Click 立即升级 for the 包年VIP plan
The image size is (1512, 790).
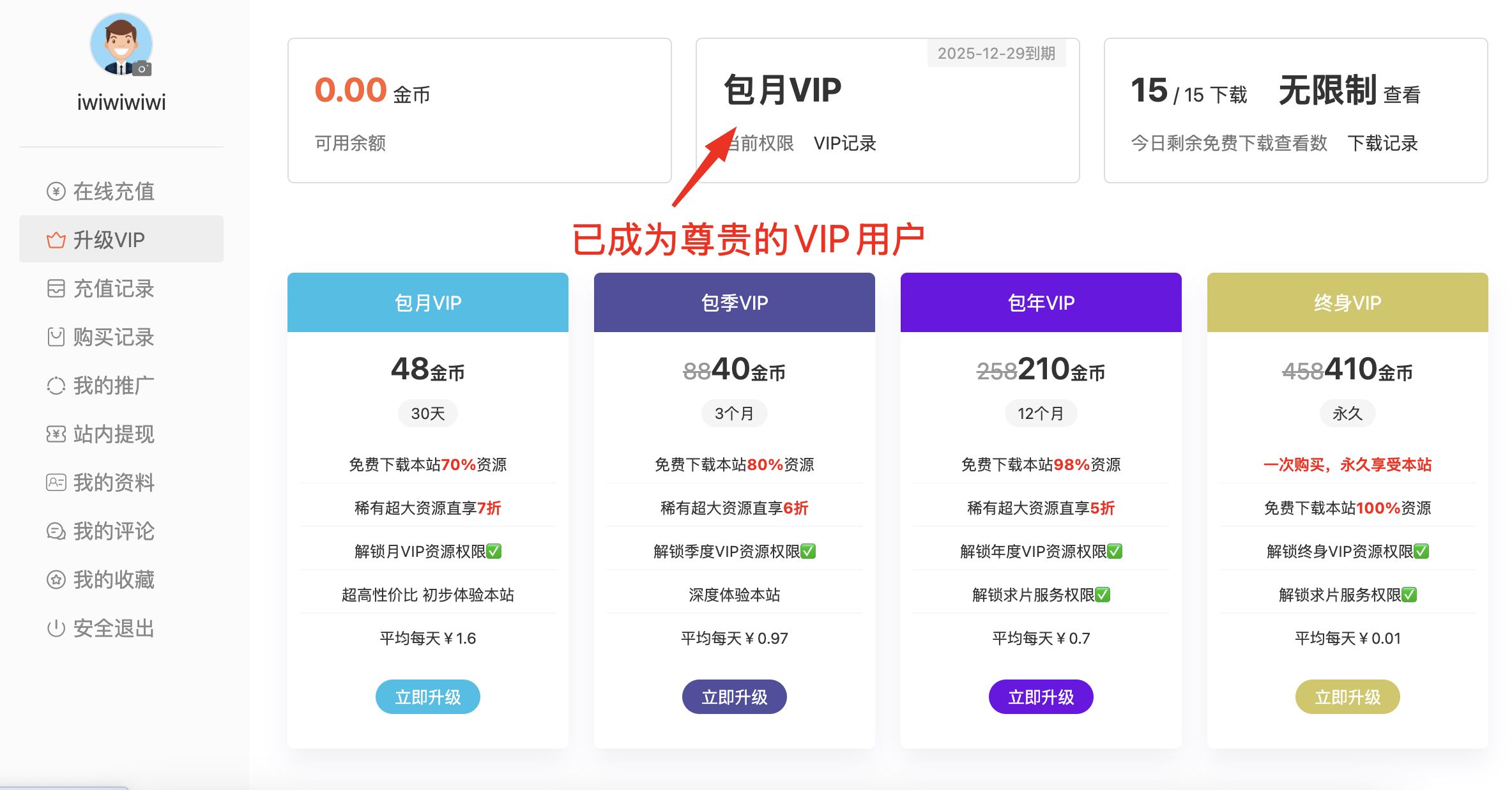(x=1041, y=697)
